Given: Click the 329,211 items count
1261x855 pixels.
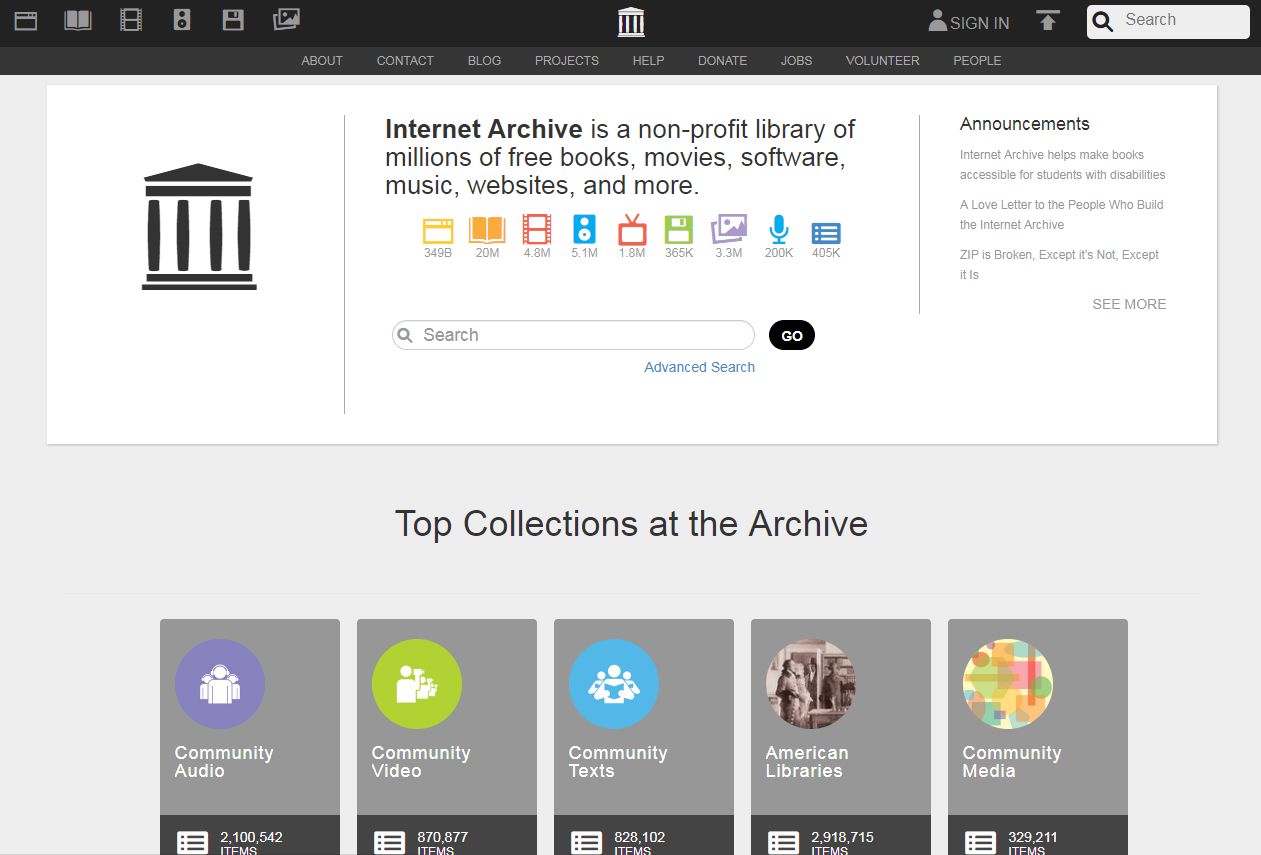Looking at the screenshot, I should (1033, 837).
